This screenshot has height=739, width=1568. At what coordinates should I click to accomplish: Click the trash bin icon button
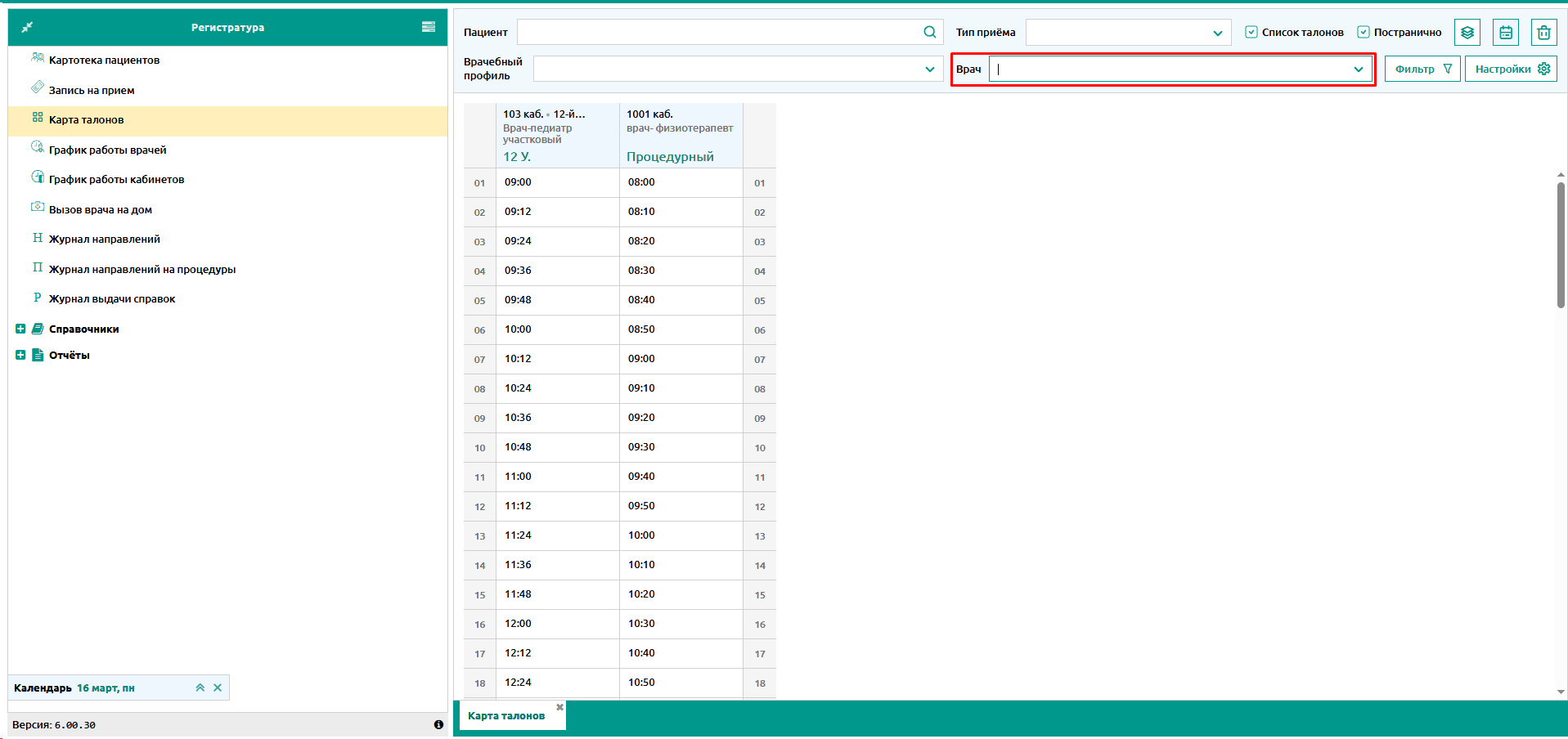click(1543, 33)
